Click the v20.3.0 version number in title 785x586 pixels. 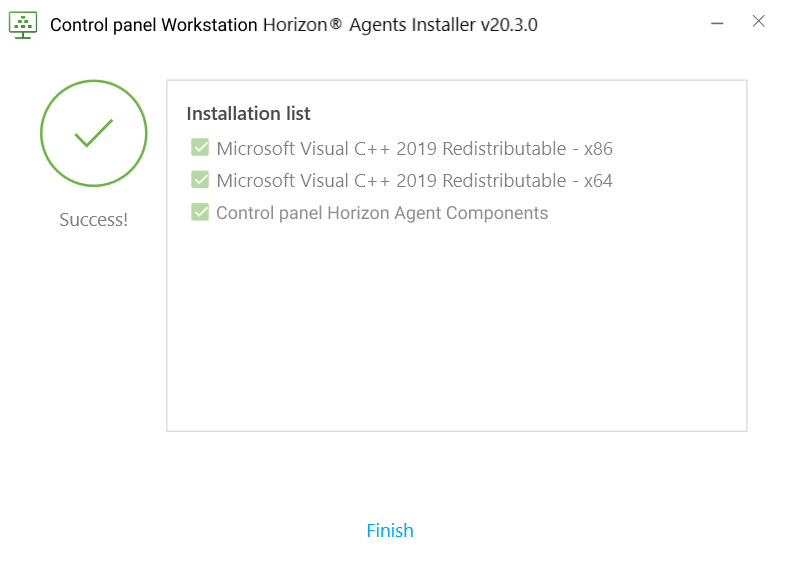coord(509,25)
